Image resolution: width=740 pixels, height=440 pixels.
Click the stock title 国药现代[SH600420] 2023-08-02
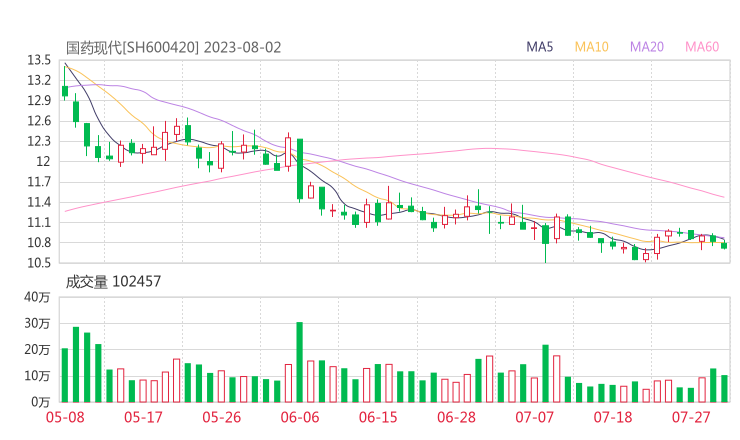click(173, 48)
